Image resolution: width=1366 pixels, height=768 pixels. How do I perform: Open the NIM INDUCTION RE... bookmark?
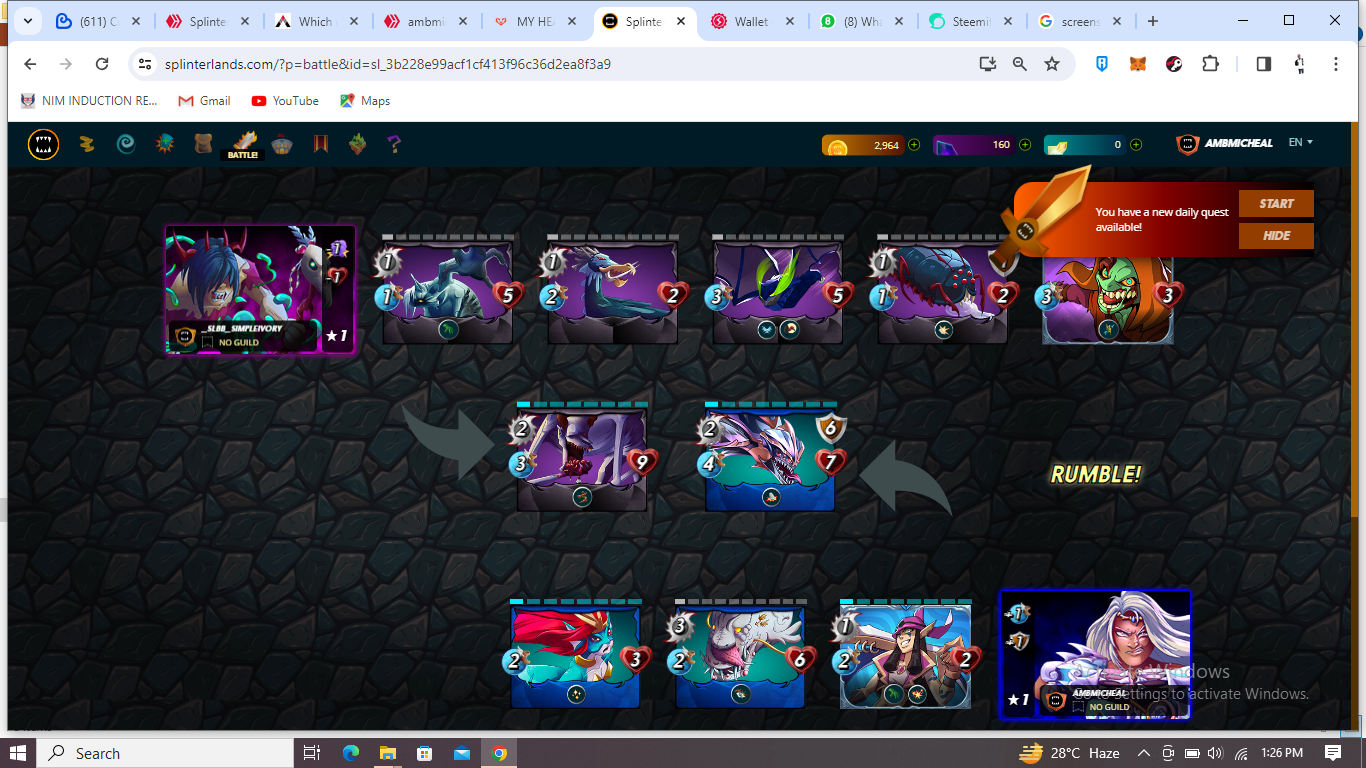(89, 101)
